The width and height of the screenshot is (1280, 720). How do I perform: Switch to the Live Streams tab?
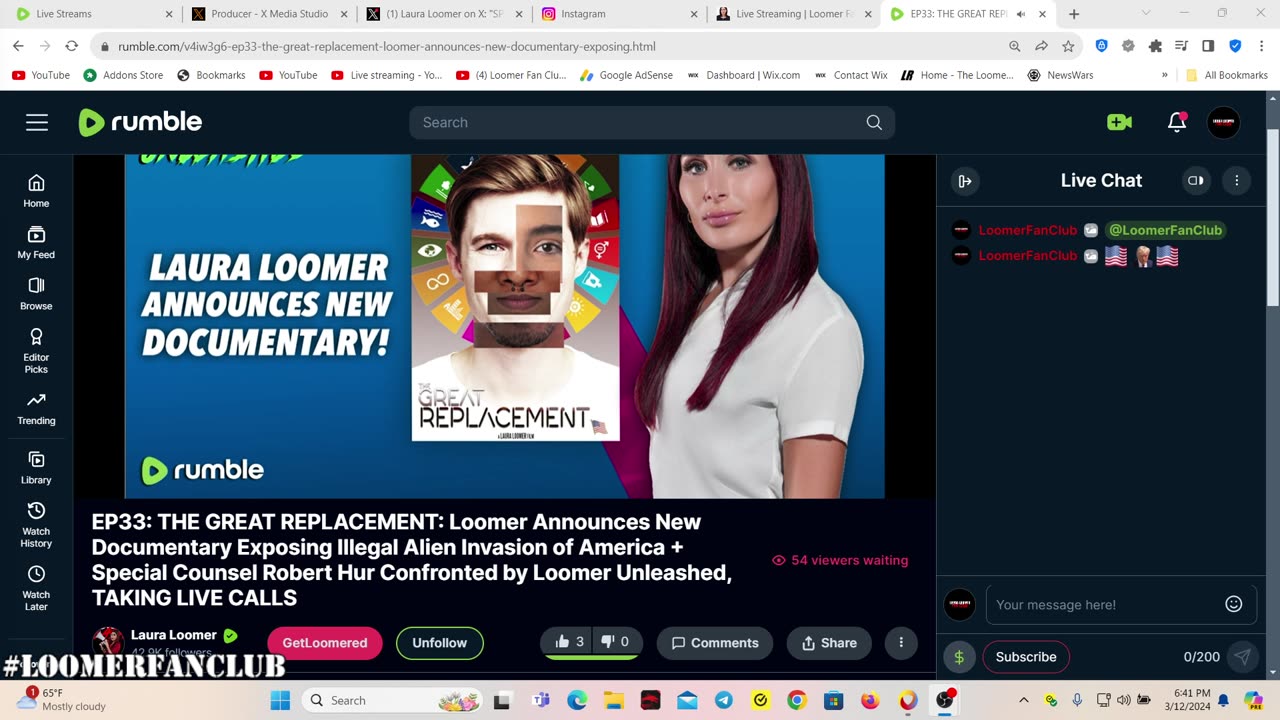(x=92, y=14)
